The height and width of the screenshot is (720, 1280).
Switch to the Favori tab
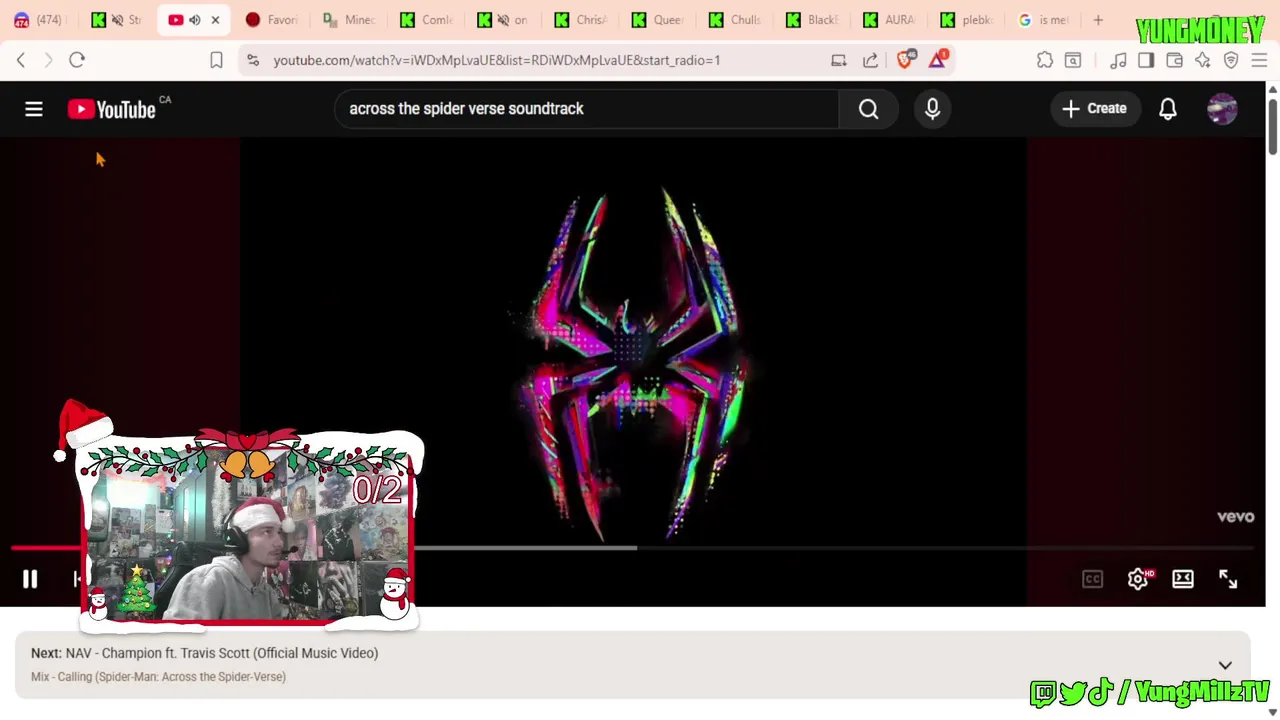[x=272, y=20]
